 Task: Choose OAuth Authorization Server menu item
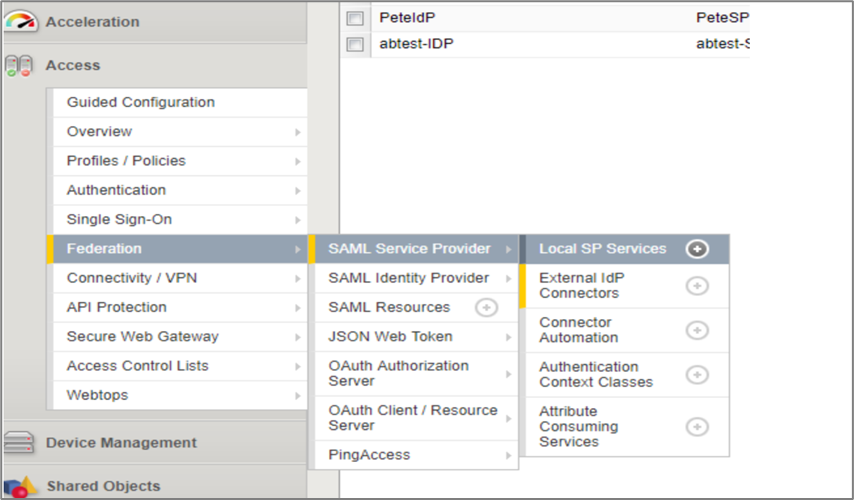click(x=398, y=373)
